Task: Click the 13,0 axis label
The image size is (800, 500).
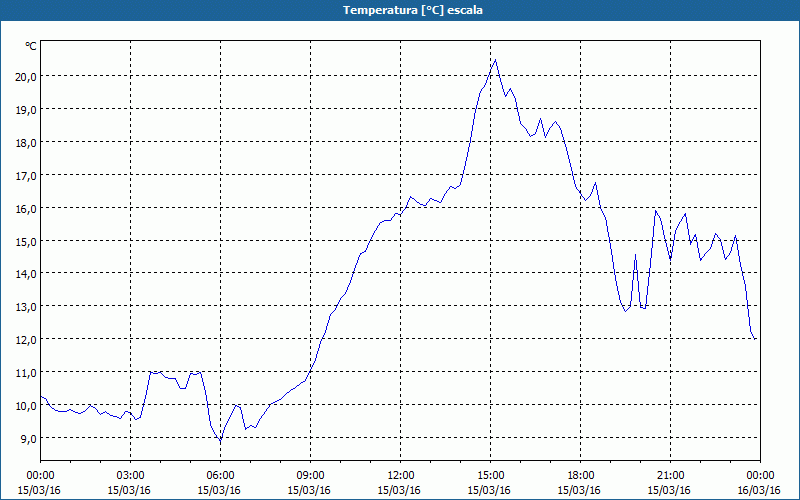Action: (x=26, y=307)
